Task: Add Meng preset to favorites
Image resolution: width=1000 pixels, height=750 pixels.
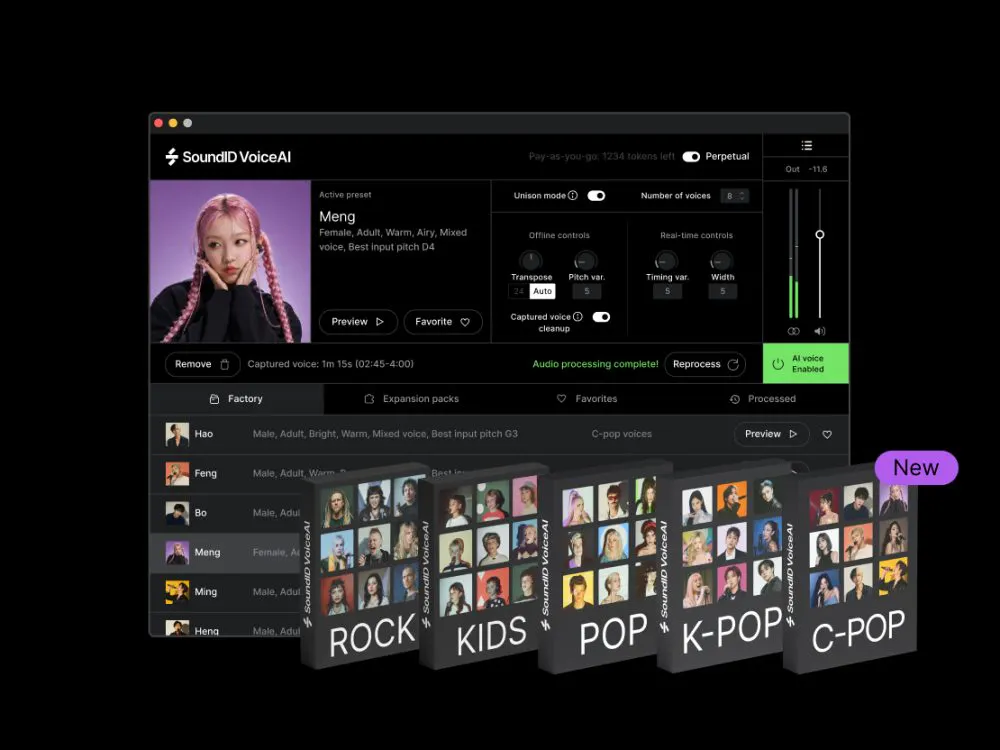Action: pos(443,322)
